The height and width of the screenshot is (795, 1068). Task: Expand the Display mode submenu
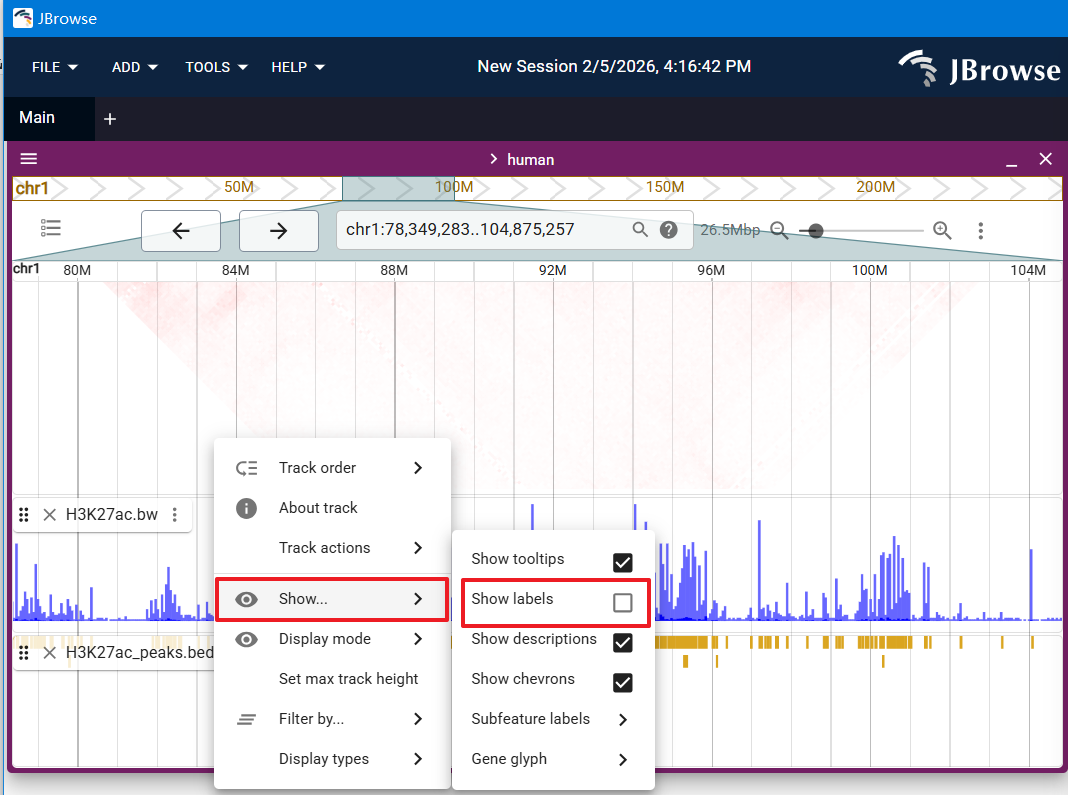click(332, 639)
